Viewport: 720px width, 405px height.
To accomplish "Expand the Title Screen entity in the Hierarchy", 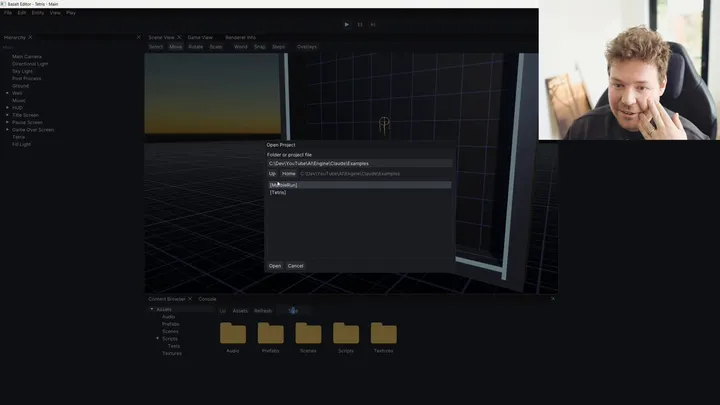I will [x=7, y=115].
